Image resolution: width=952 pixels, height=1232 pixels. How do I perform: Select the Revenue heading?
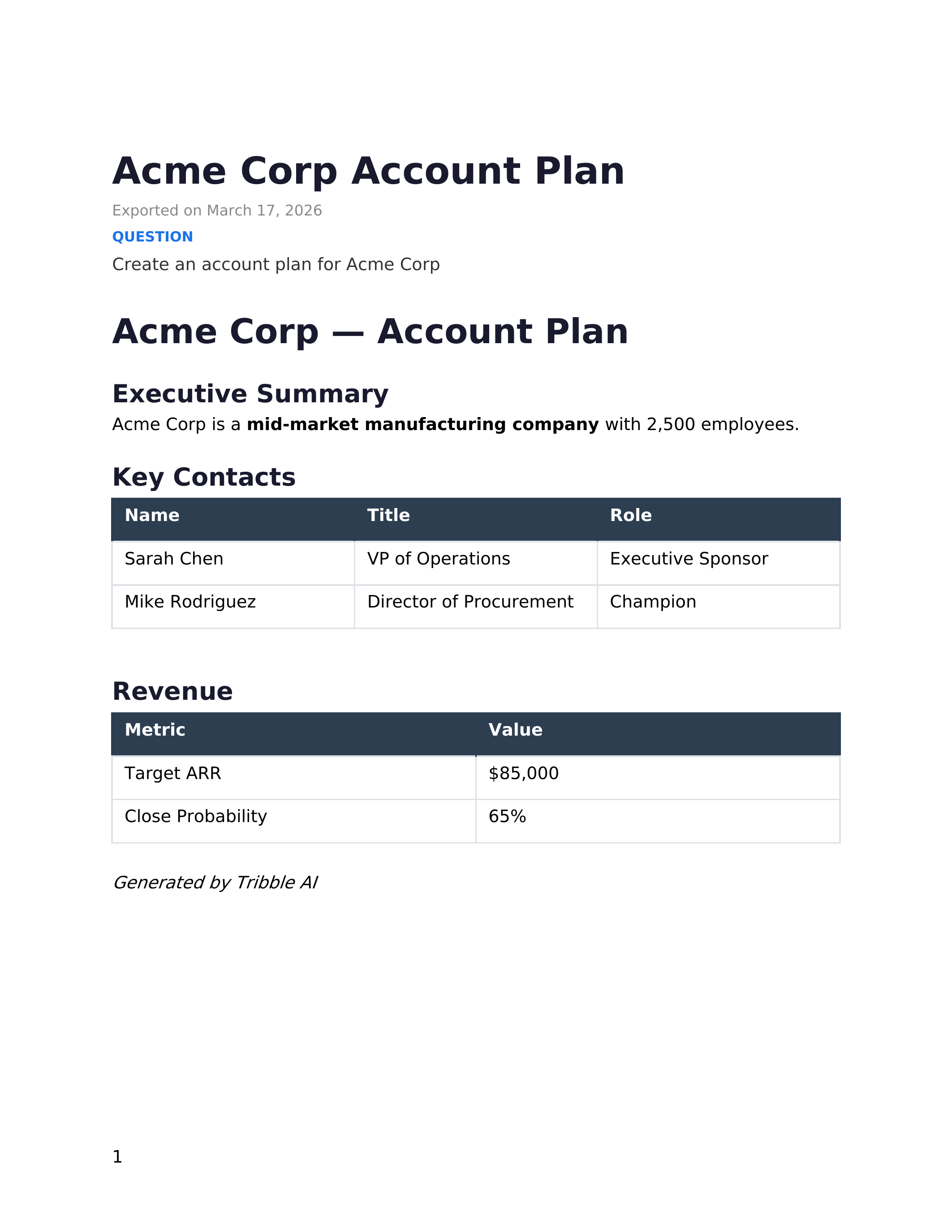click(x=172, y=692)
